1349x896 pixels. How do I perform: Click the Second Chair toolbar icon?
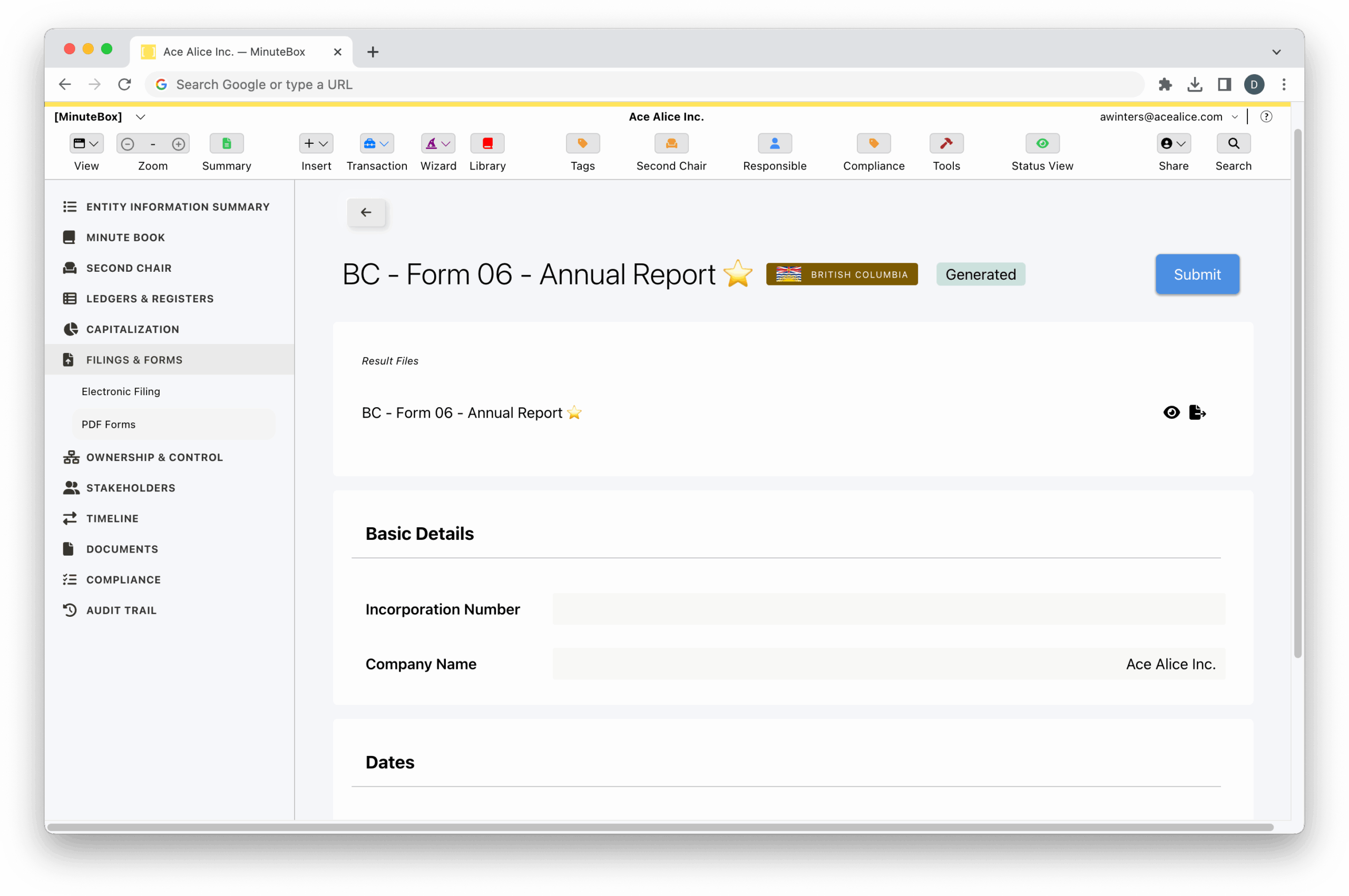(x=671, y=143)
